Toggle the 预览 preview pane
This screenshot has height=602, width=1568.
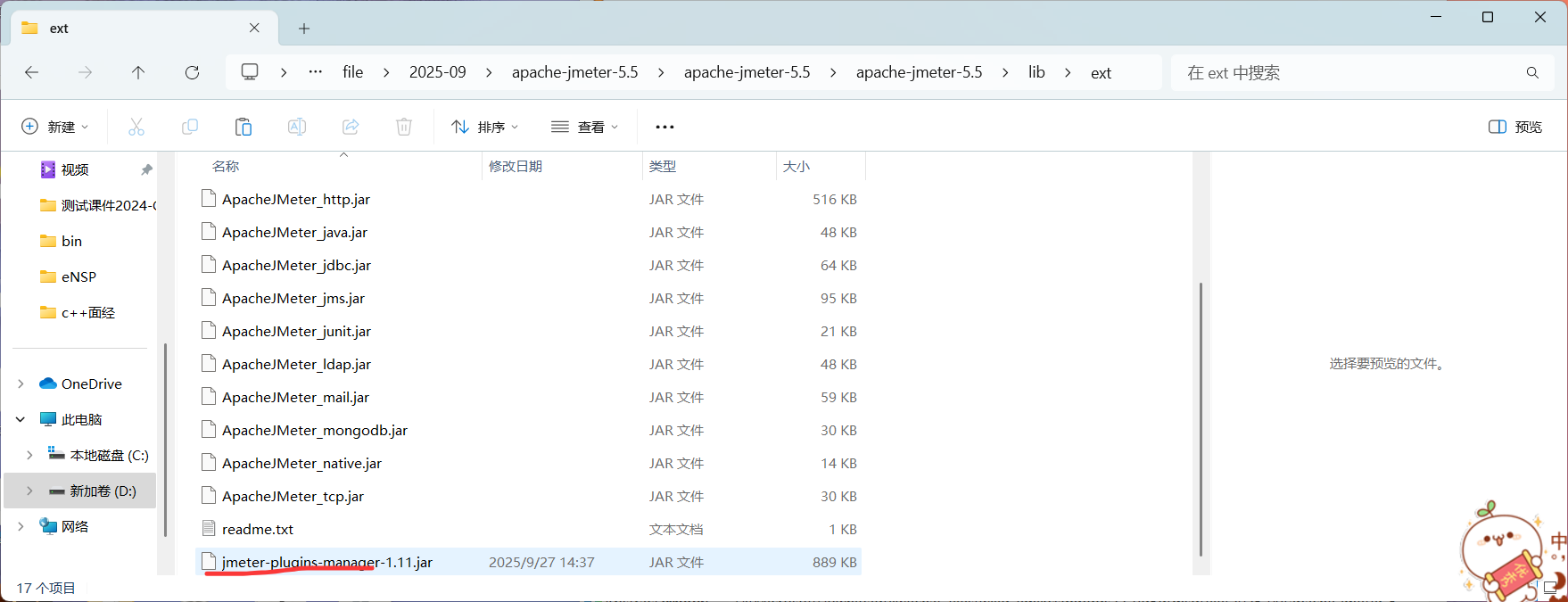pyautogui.click(x=1515, y=127)
